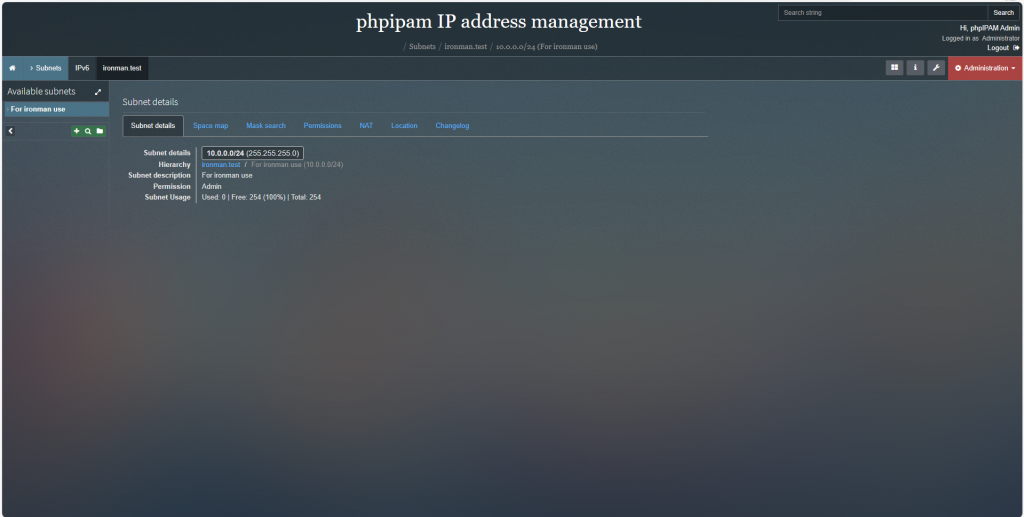
Task: Open ironman.test link in Hierarchy row
Action: click(x=221, y=164)
